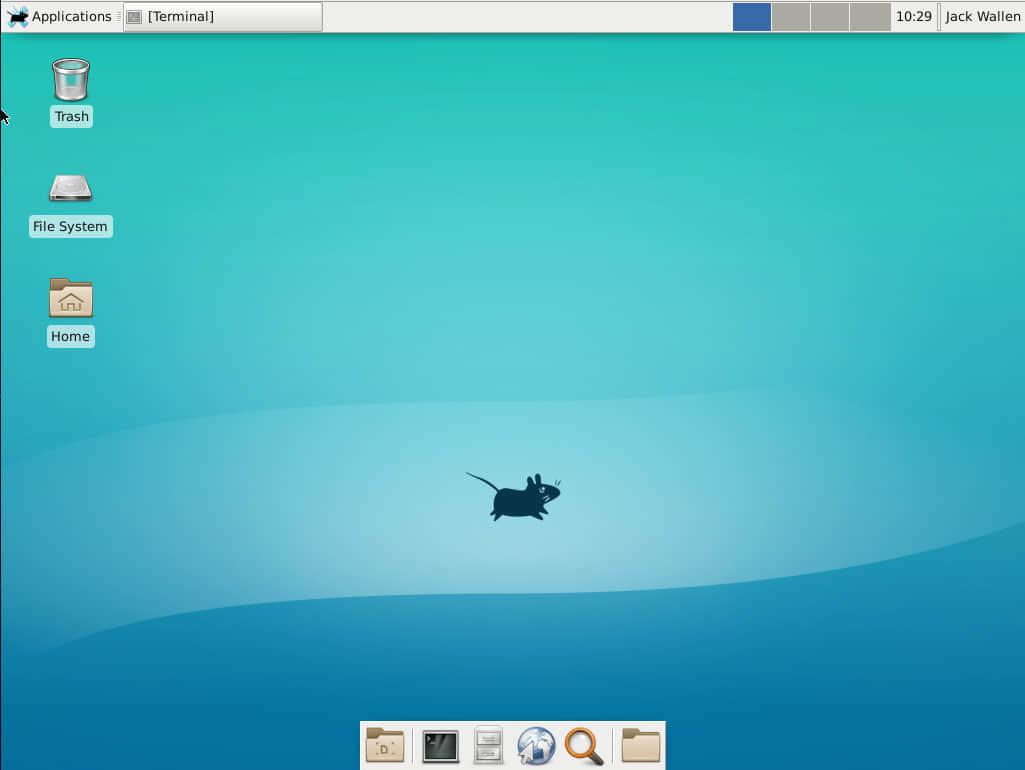Viewport: 1025px width, 770px height.
Task: Switch to the third workspace in the switcher
Action: (828, 17)
